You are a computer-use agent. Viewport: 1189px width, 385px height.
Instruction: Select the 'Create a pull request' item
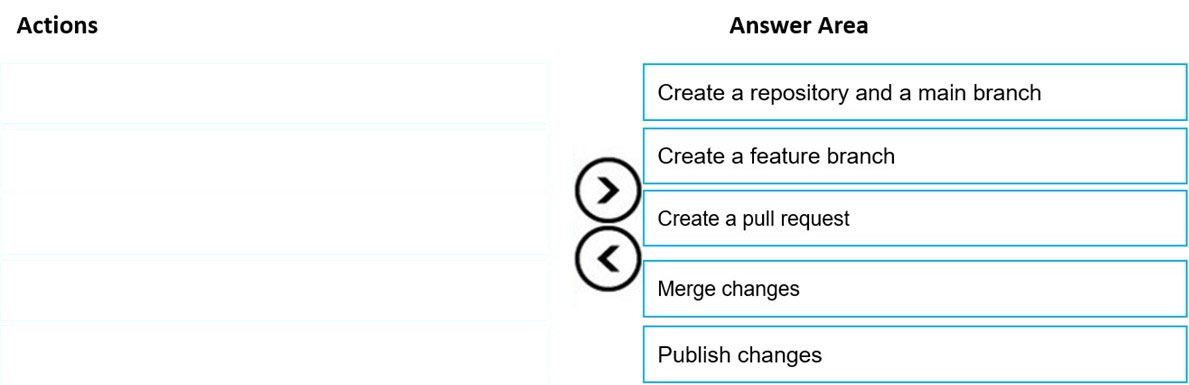click(x=914, y=219)
